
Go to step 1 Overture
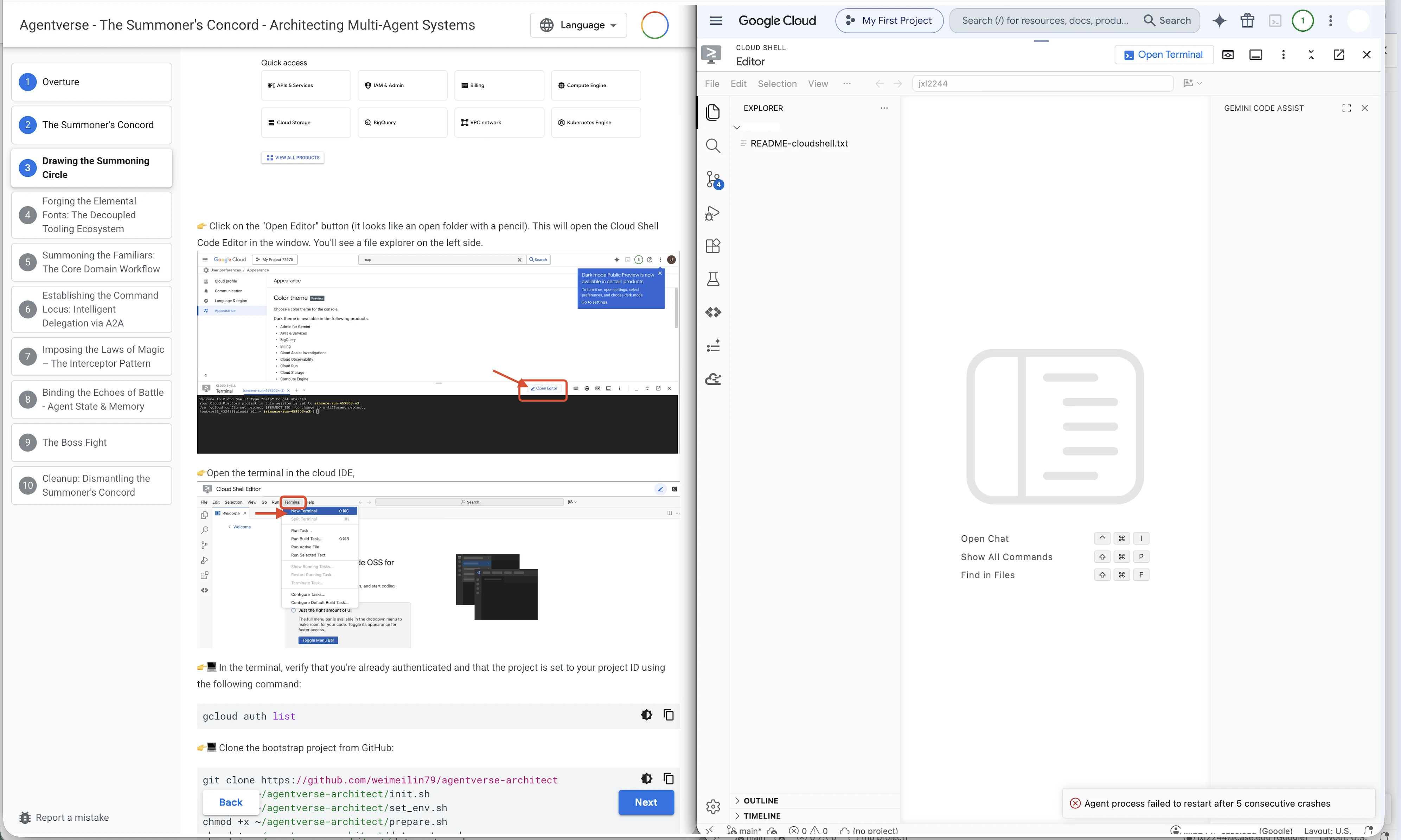tap(91, 82)
